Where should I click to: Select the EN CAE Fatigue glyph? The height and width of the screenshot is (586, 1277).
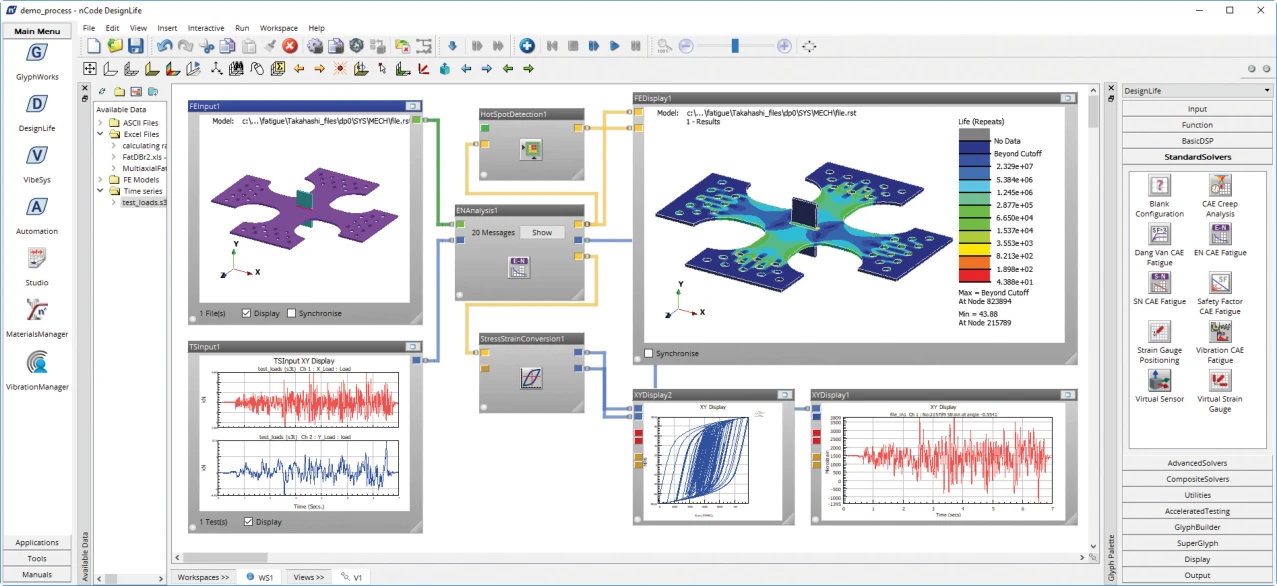click(x=1220, y=235)
